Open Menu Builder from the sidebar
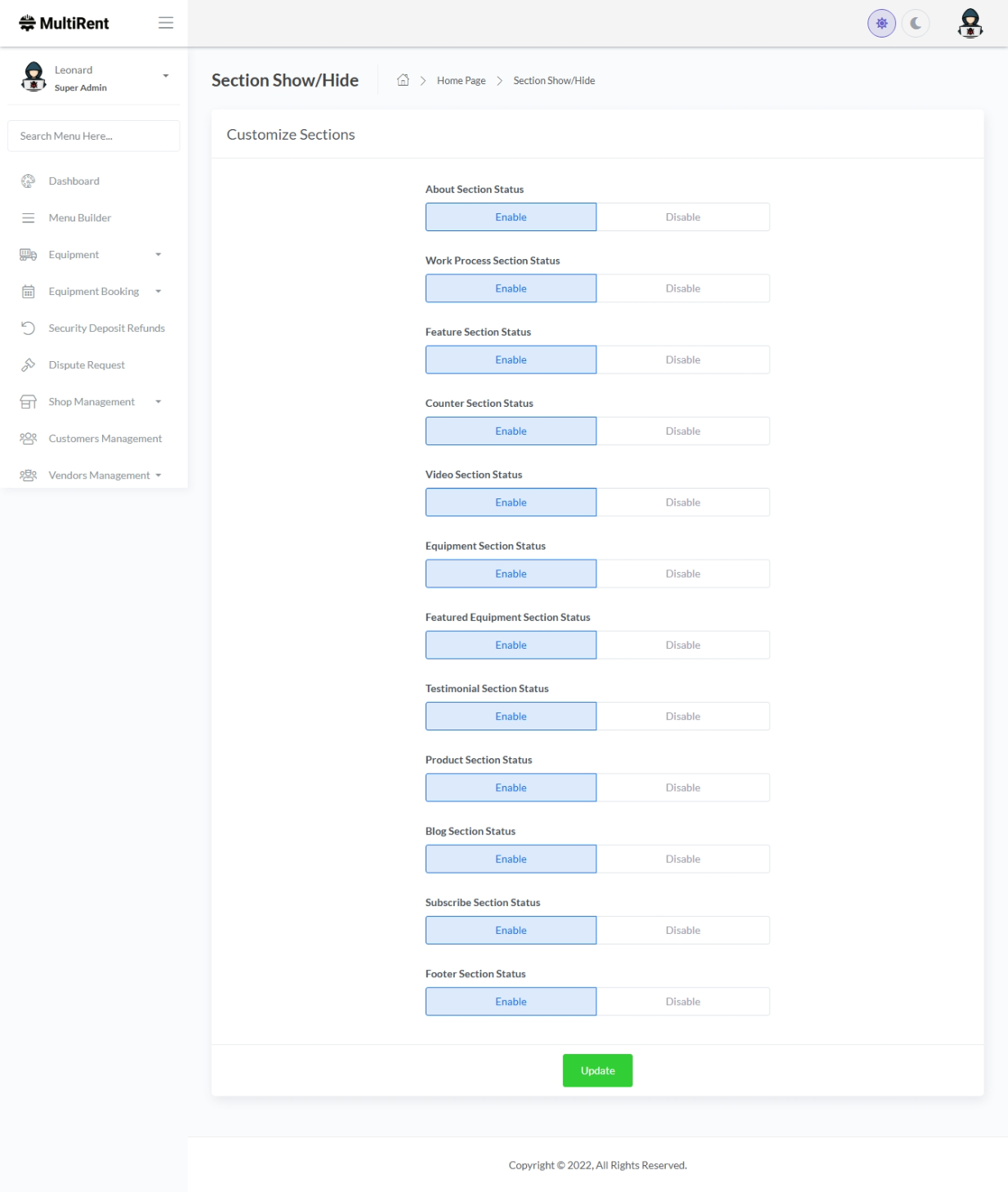Image resolution: width=1008 pixels, height=1192 pixels. coord(79,218)
